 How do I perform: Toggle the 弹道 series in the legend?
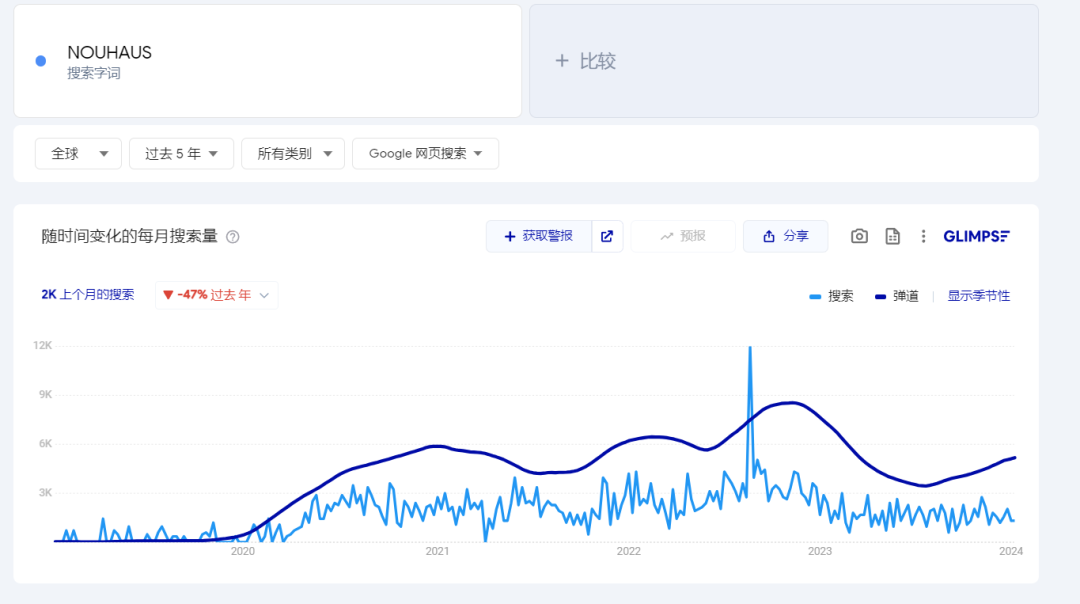coord(895,296)
